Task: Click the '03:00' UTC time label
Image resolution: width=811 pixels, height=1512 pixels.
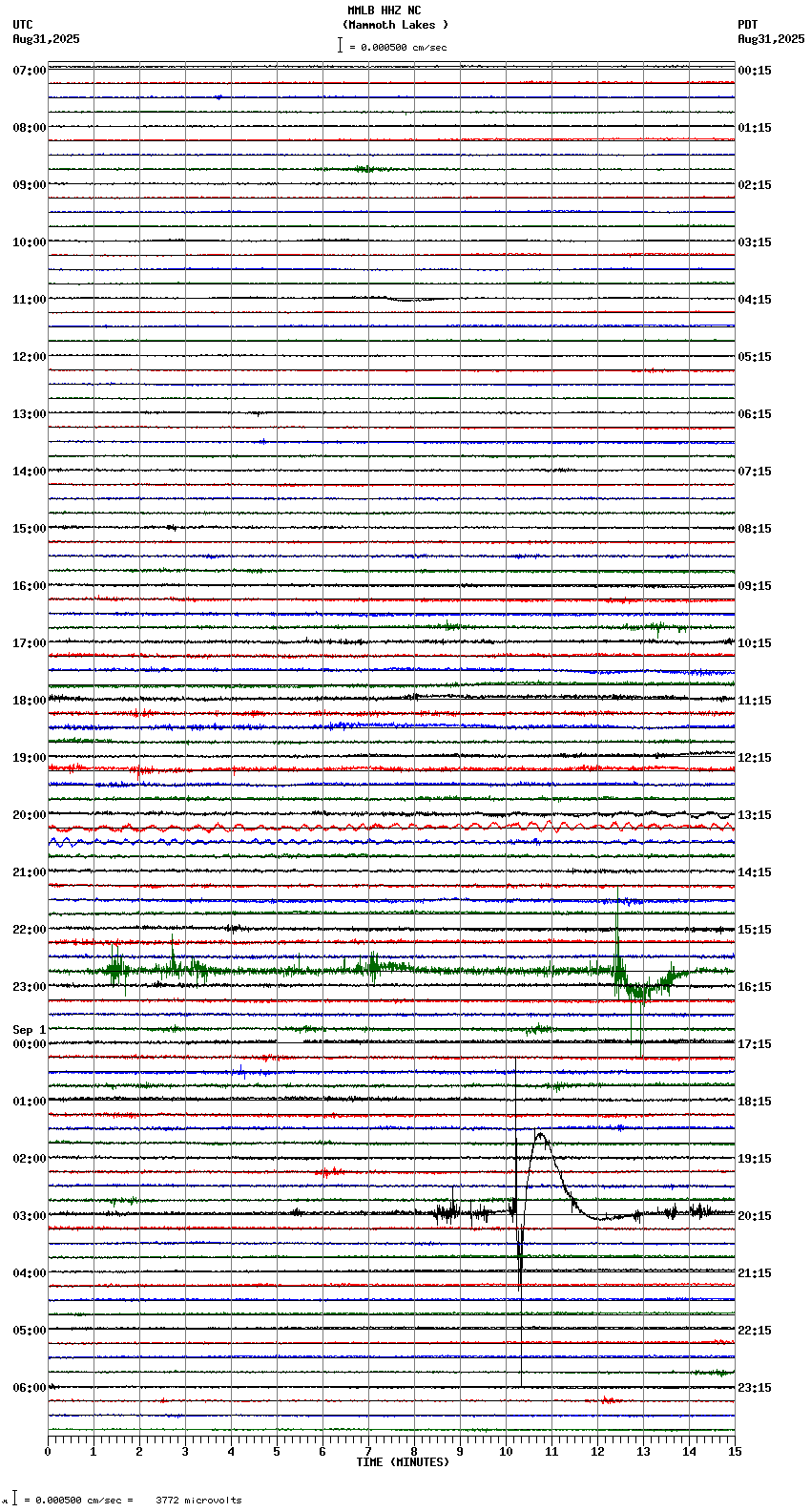Action: pyautogui.click(x=30, y=1216)
